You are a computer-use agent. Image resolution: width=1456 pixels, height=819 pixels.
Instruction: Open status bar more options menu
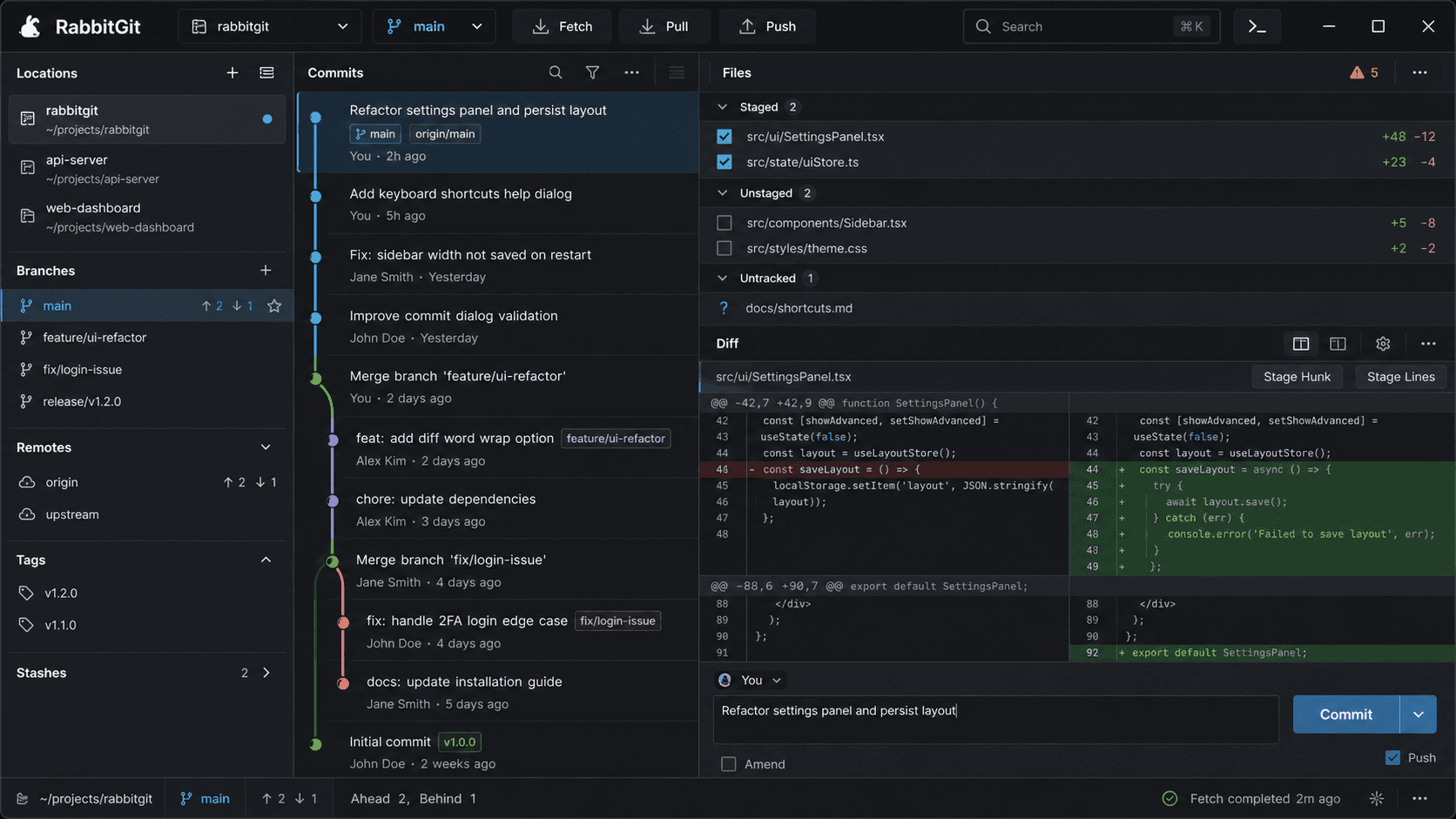point(1419,798)
